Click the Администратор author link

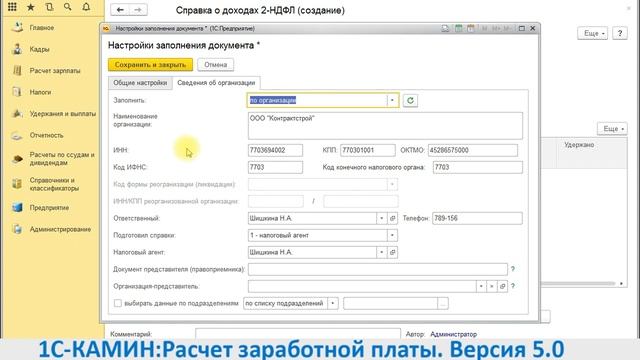point(453,334)
